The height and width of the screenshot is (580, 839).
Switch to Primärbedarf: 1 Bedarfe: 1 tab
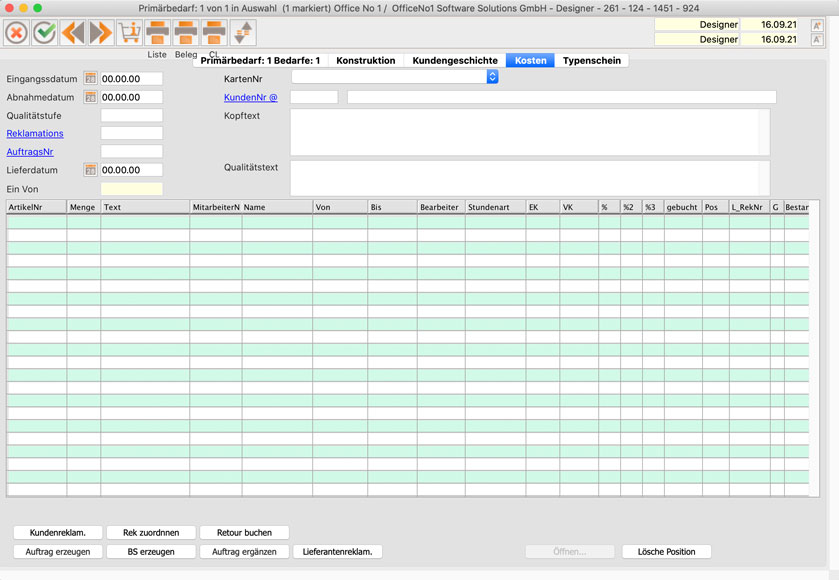[x=260, y=60]
